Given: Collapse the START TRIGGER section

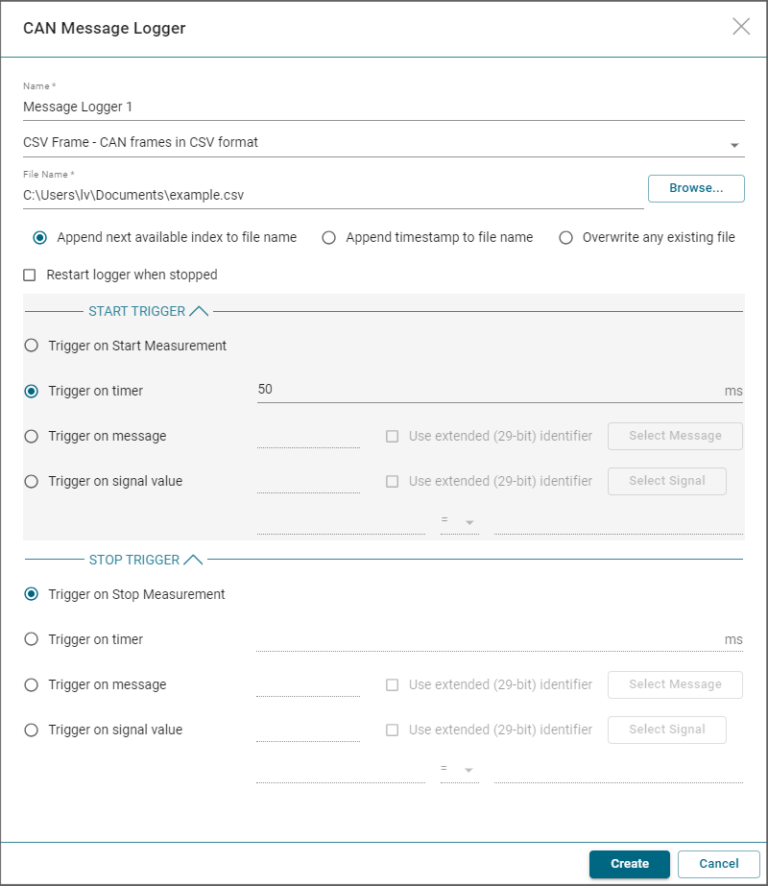Looking at the screenshot, I should (x=198, y=311).
